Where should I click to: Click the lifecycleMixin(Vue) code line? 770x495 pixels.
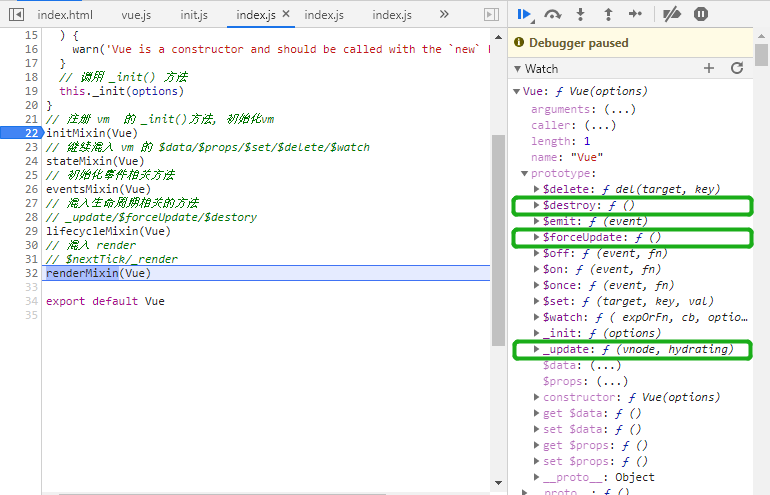tap(108, 231)
